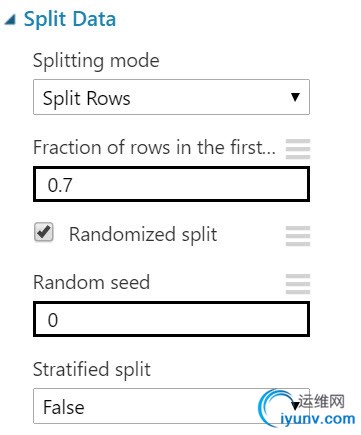Uncheck the Randomized split checkbox

(44, 232)
